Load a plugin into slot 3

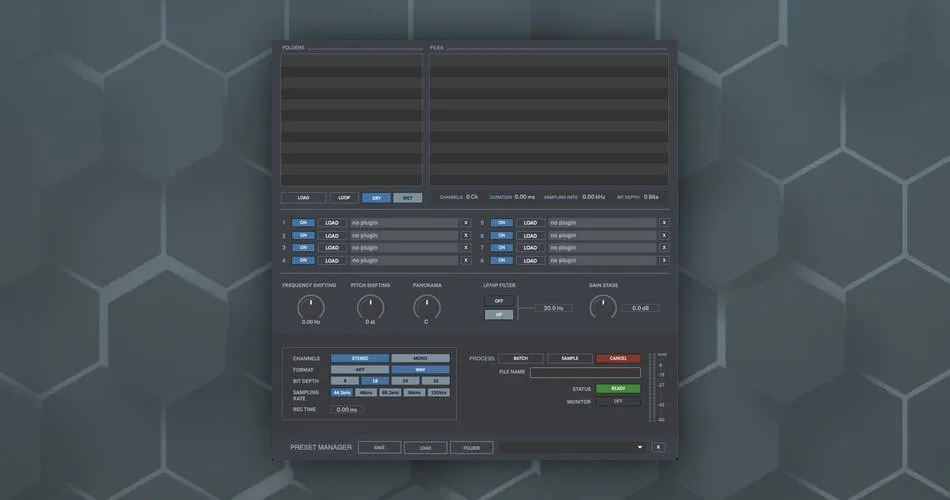[332, 247]
